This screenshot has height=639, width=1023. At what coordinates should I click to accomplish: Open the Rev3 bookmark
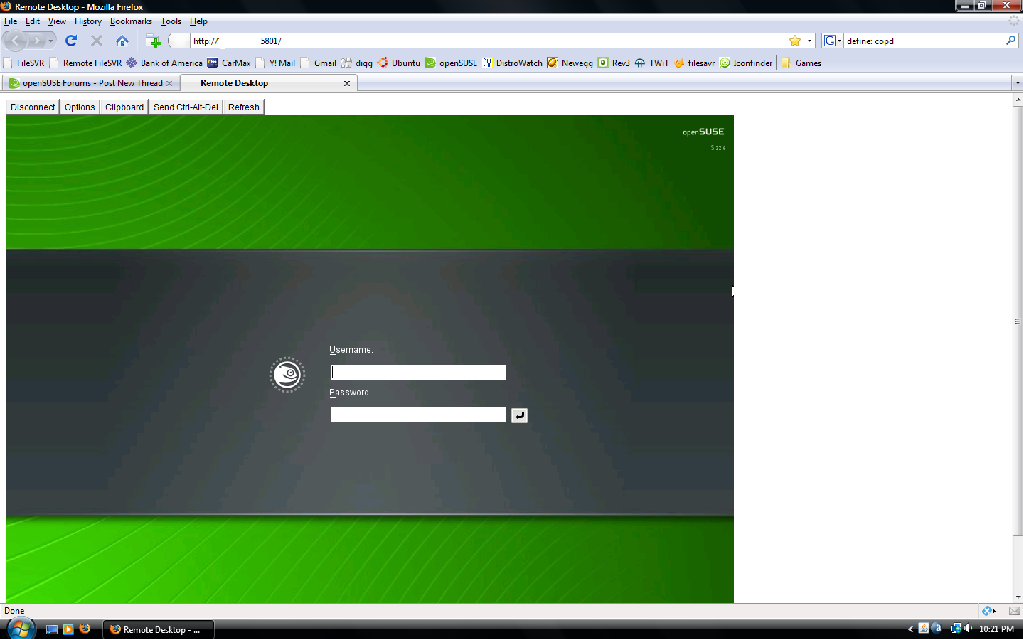[613, 63]
